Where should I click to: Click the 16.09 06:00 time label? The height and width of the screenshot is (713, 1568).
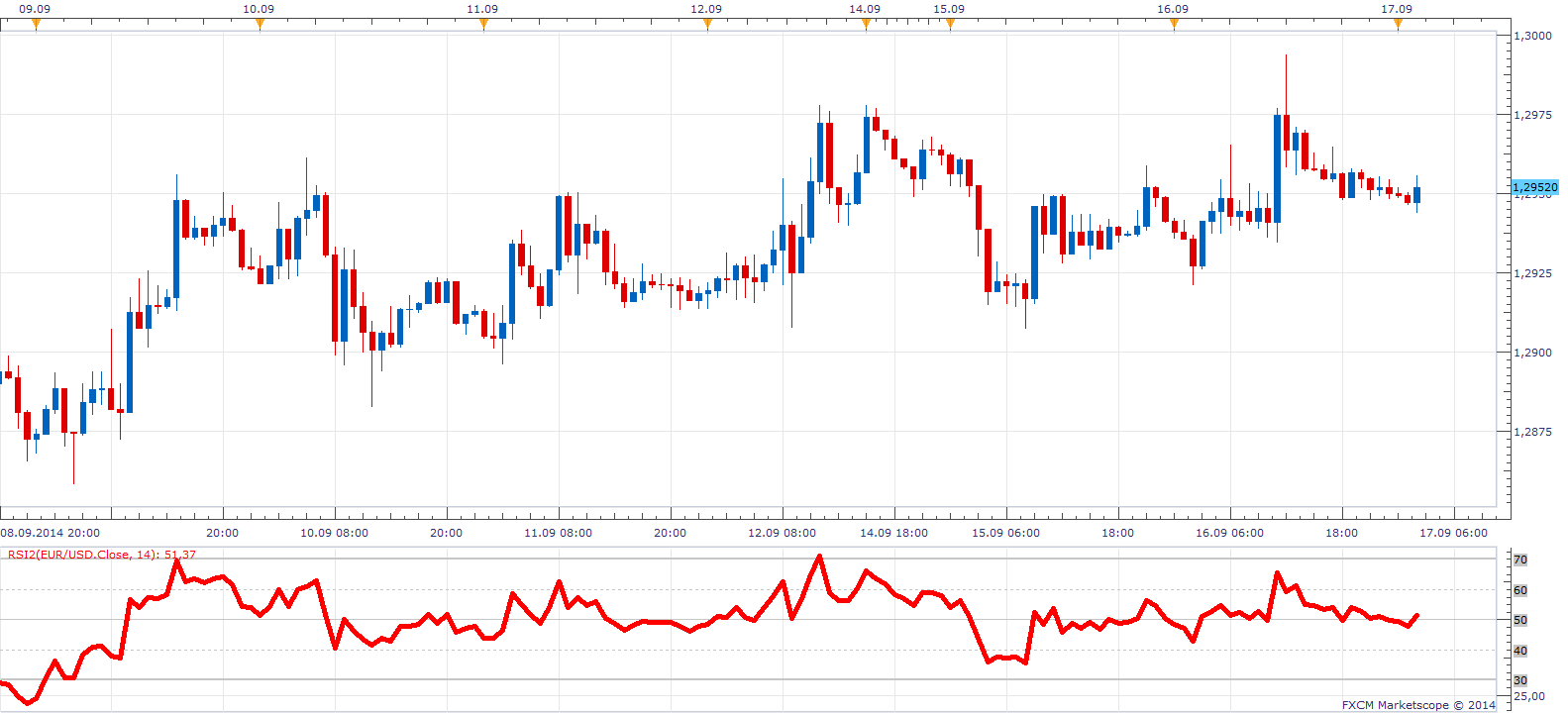click(x=1229, y=533)
